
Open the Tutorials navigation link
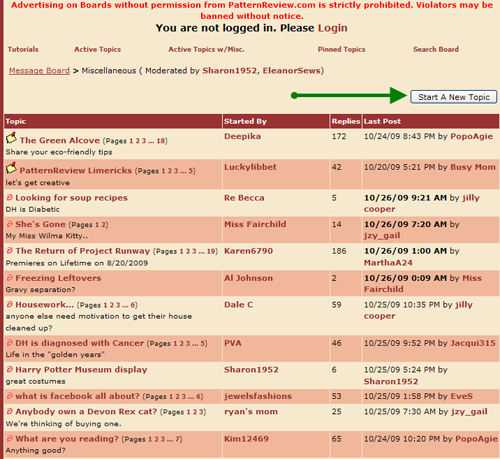pyautogui.click(x=23, y=49)
